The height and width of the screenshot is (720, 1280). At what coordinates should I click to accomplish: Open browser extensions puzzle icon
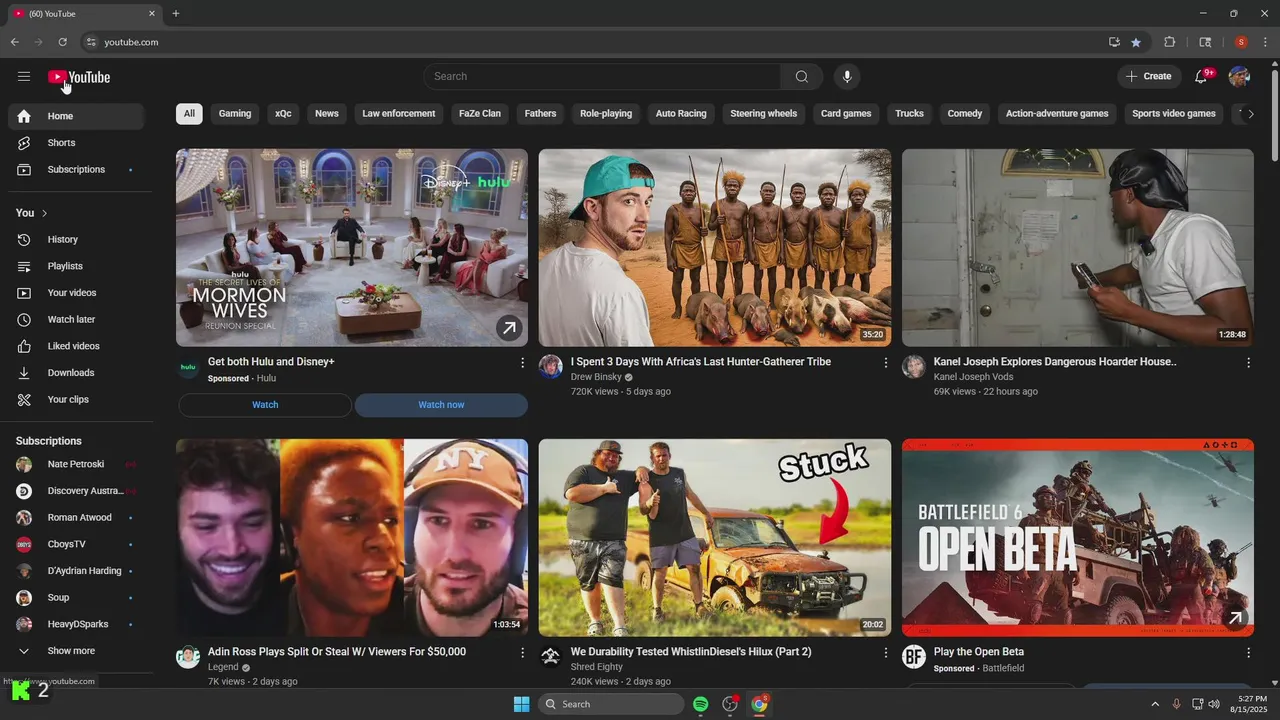pyautogui.click(x=1169, y=42)
